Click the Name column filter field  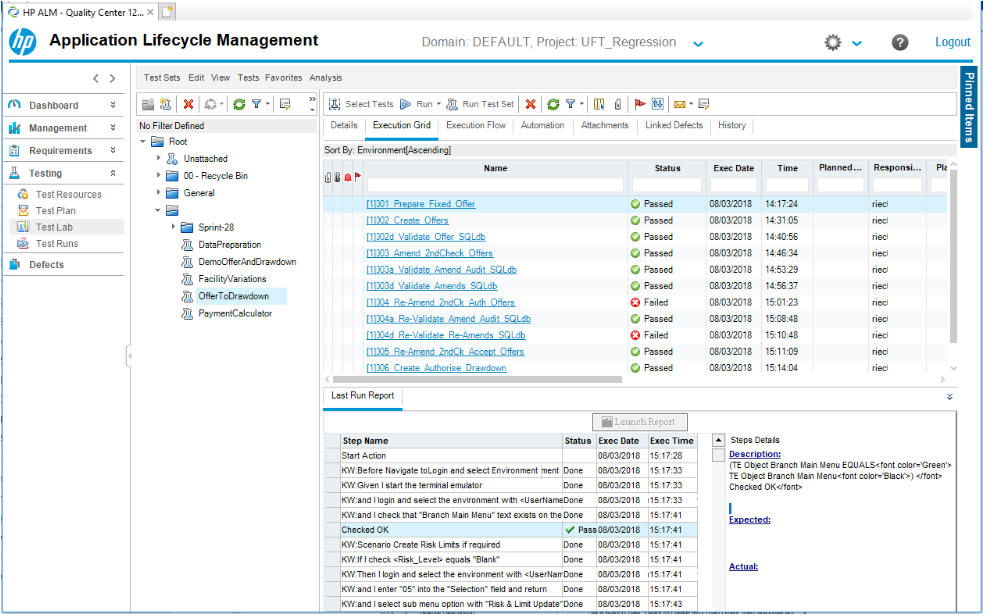pyautogui.click(x=495, y=185)
